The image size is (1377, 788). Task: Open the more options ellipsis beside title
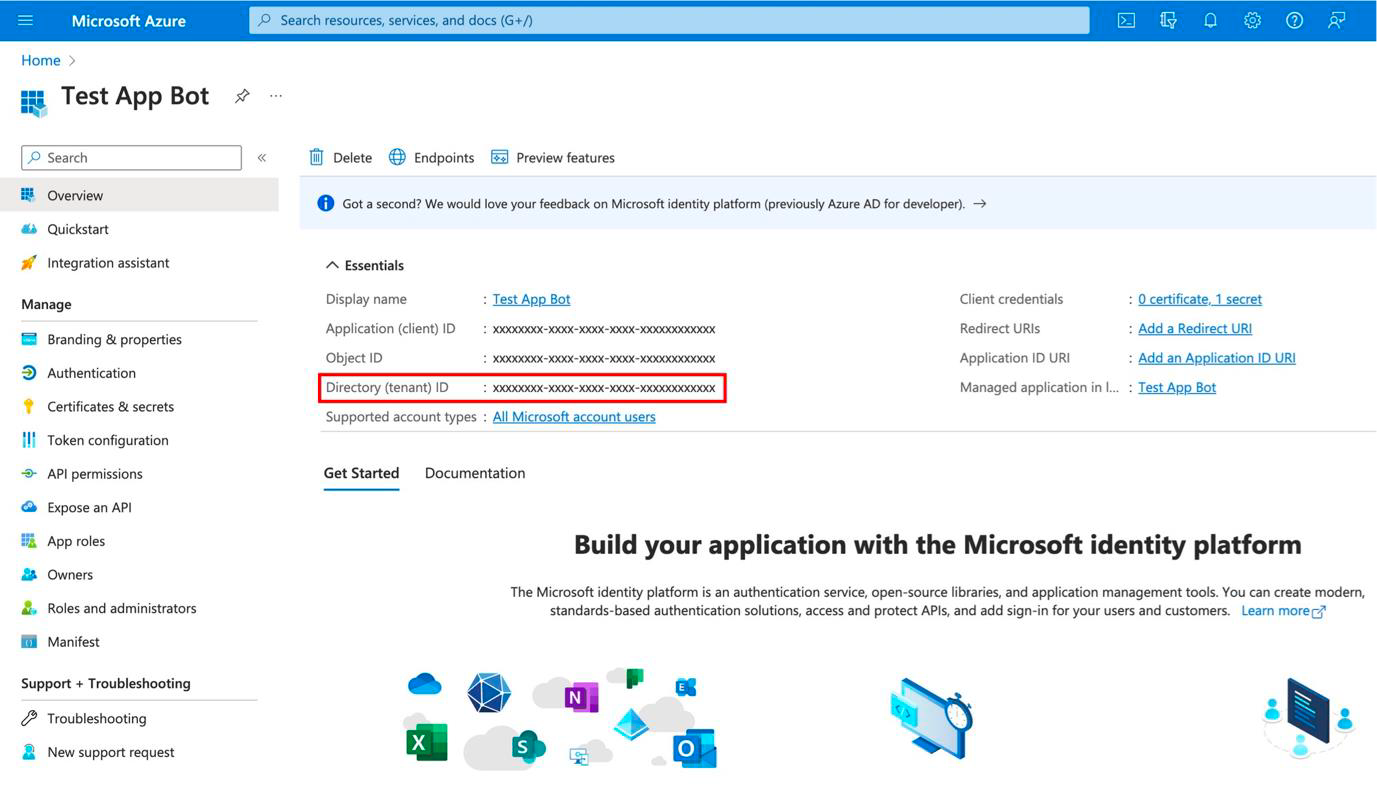click(x=276, y=96)
